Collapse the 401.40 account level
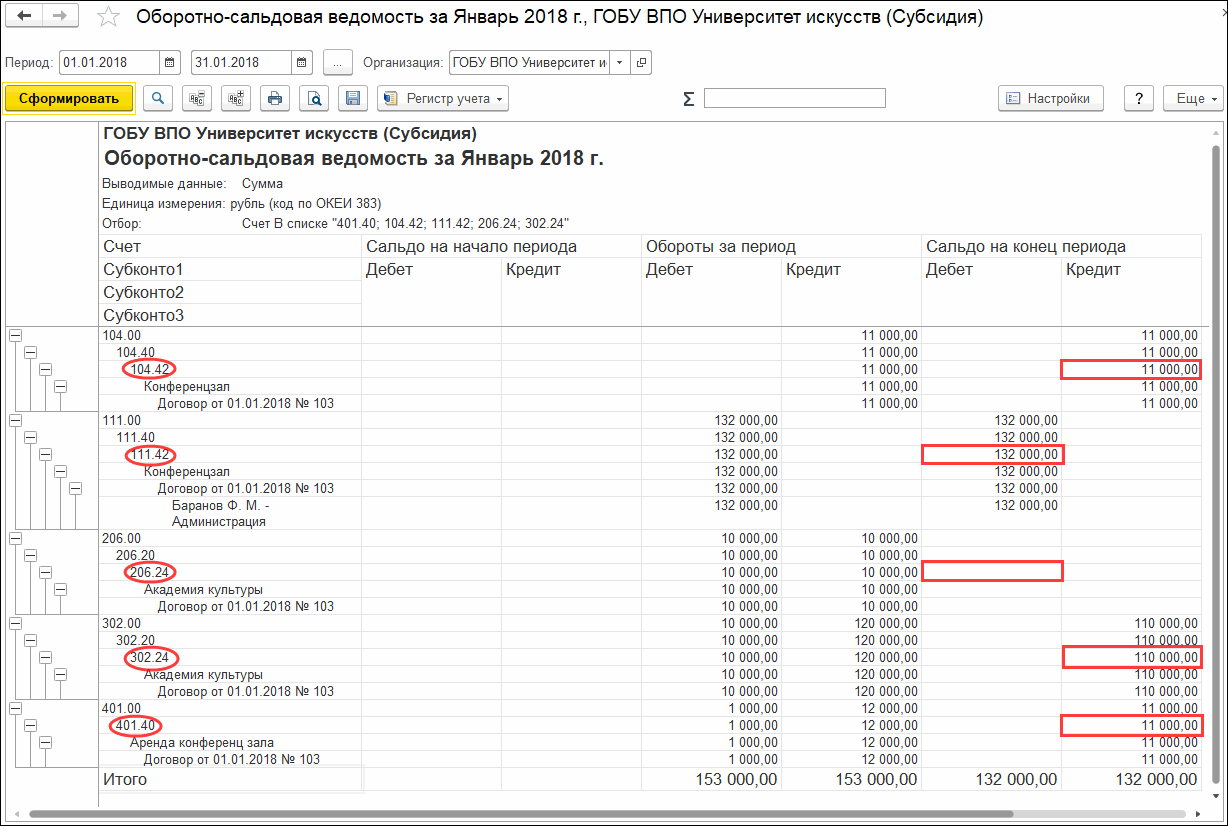This screenshot has width=1228, height=826. point(30,725)
